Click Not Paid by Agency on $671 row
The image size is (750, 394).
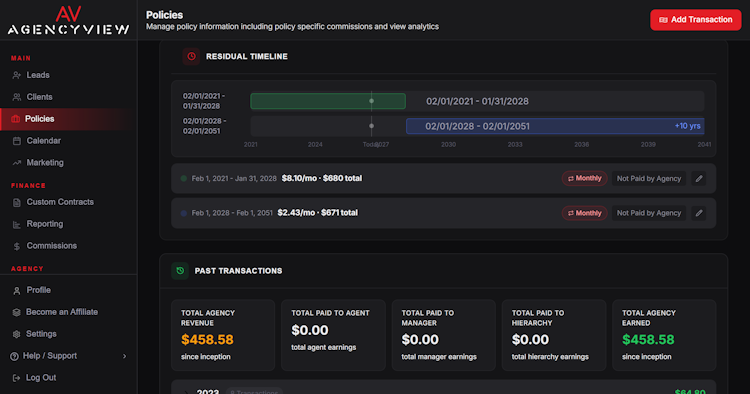click(x=649, y=213)
